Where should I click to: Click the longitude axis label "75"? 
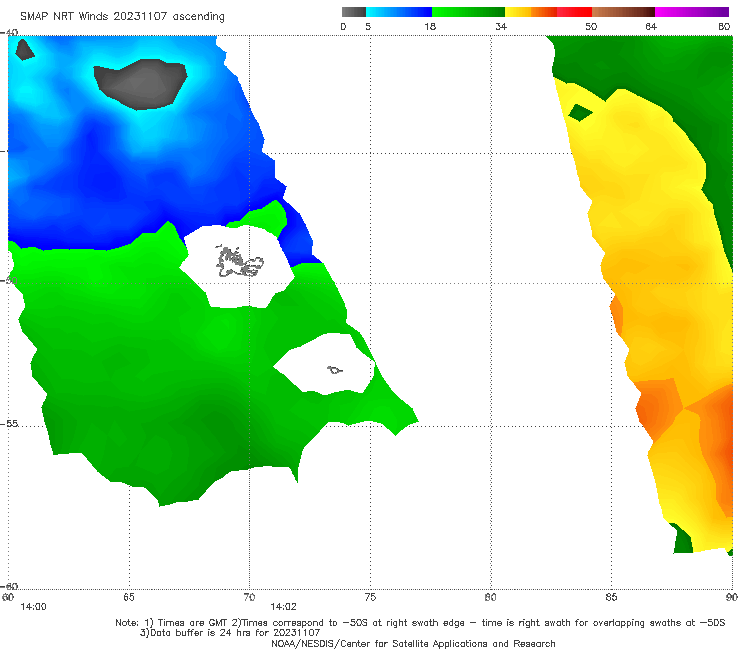370,597
